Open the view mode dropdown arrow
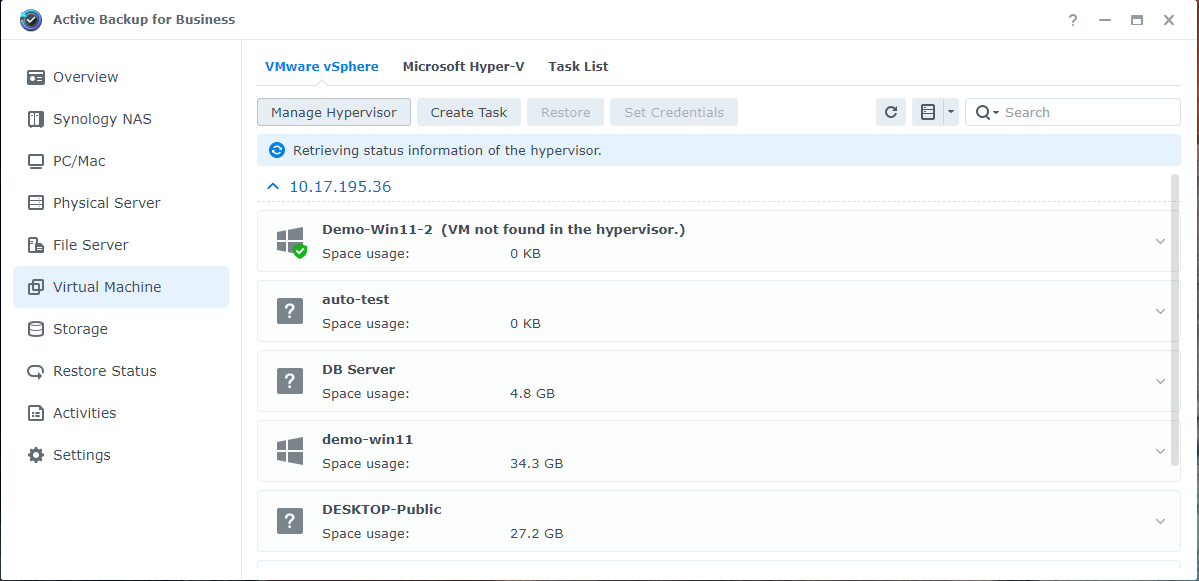This screenshot has height=581, width=1199. coord(951,112)
